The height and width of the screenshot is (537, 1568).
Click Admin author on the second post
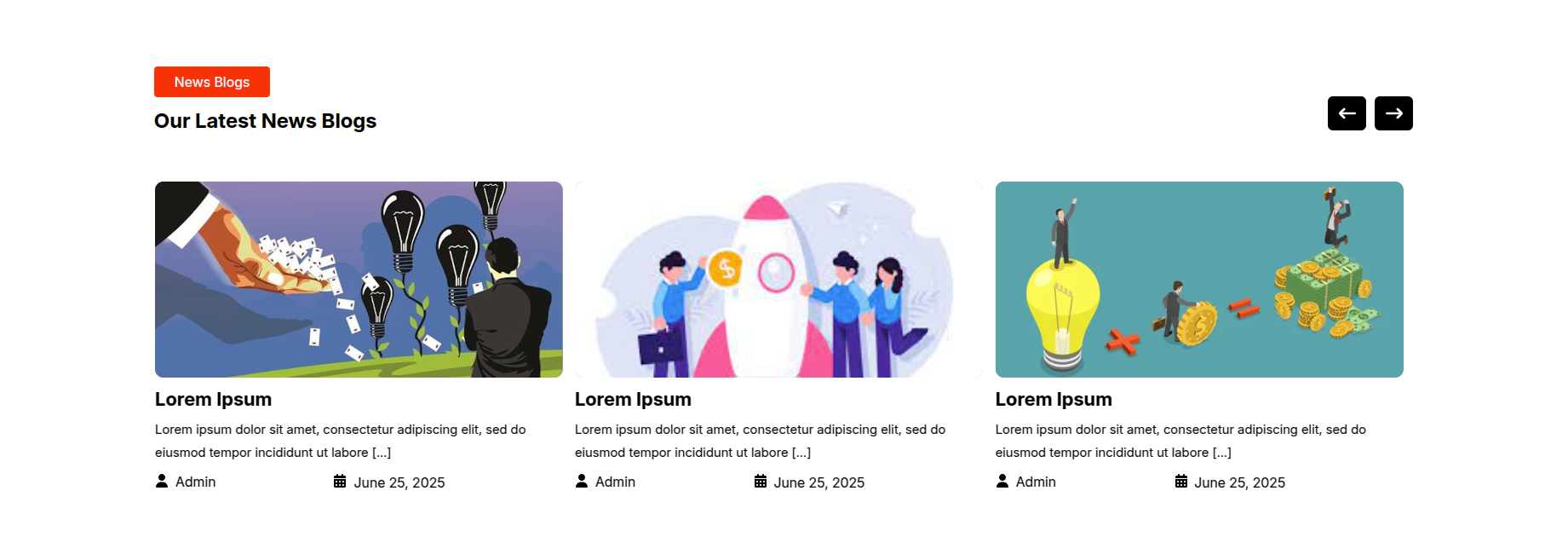point(615,482)
